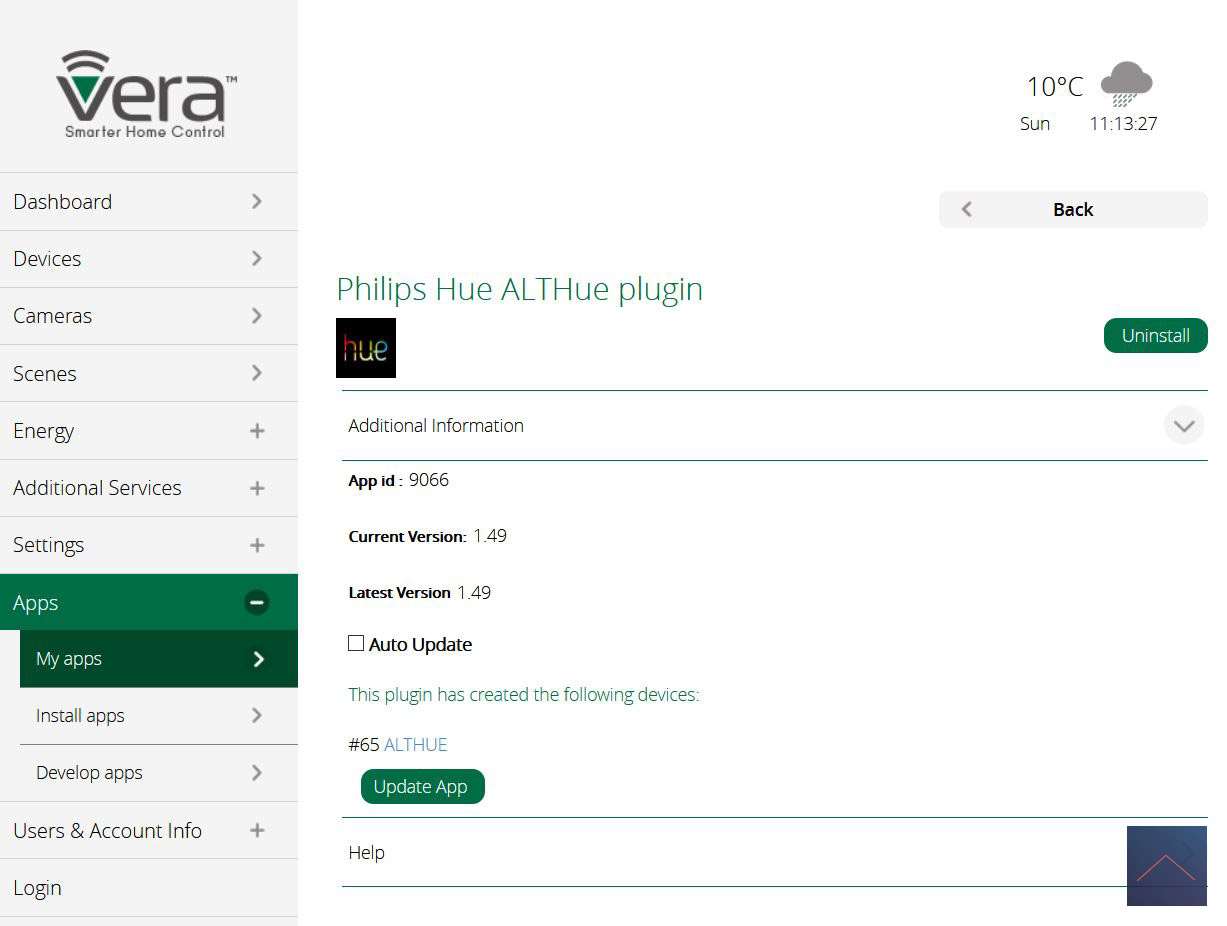Expand Users & Account Info
The height and width of the screenshot is (926, 1227).
click(x=257, y=830)
